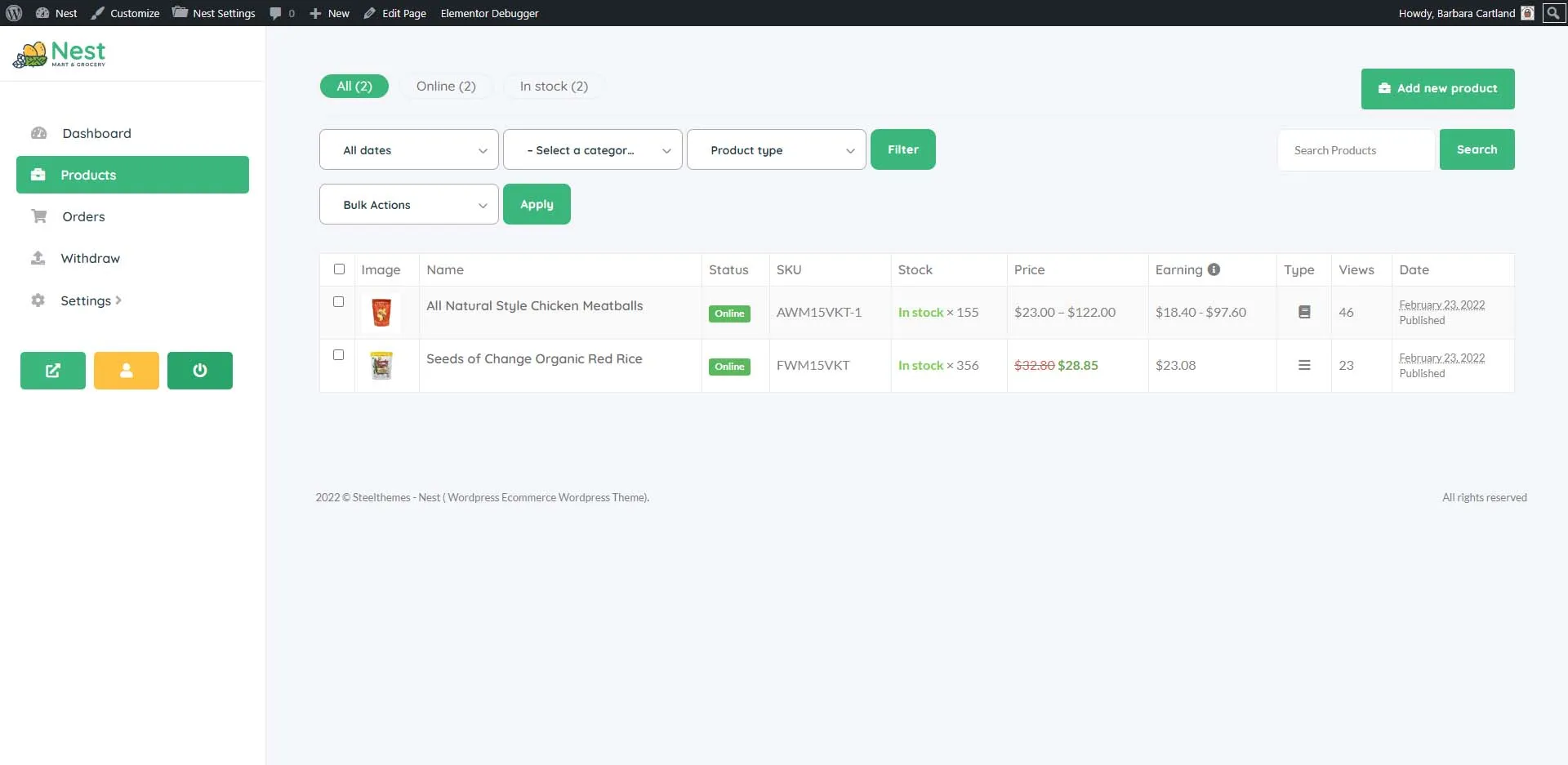The image size is (1568, 765).
Task: Click the Nest Mart & Grocery logo
Action: tap(59, 54)
